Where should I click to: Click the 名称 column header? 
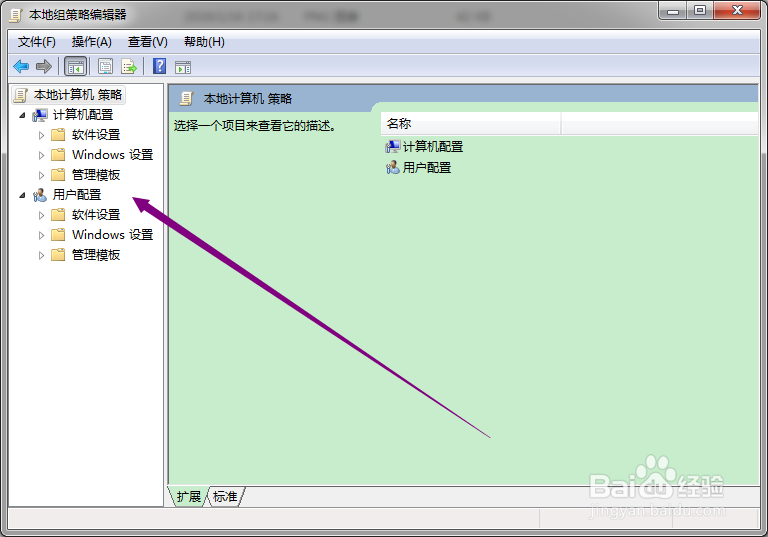click(x=470, y=123)
